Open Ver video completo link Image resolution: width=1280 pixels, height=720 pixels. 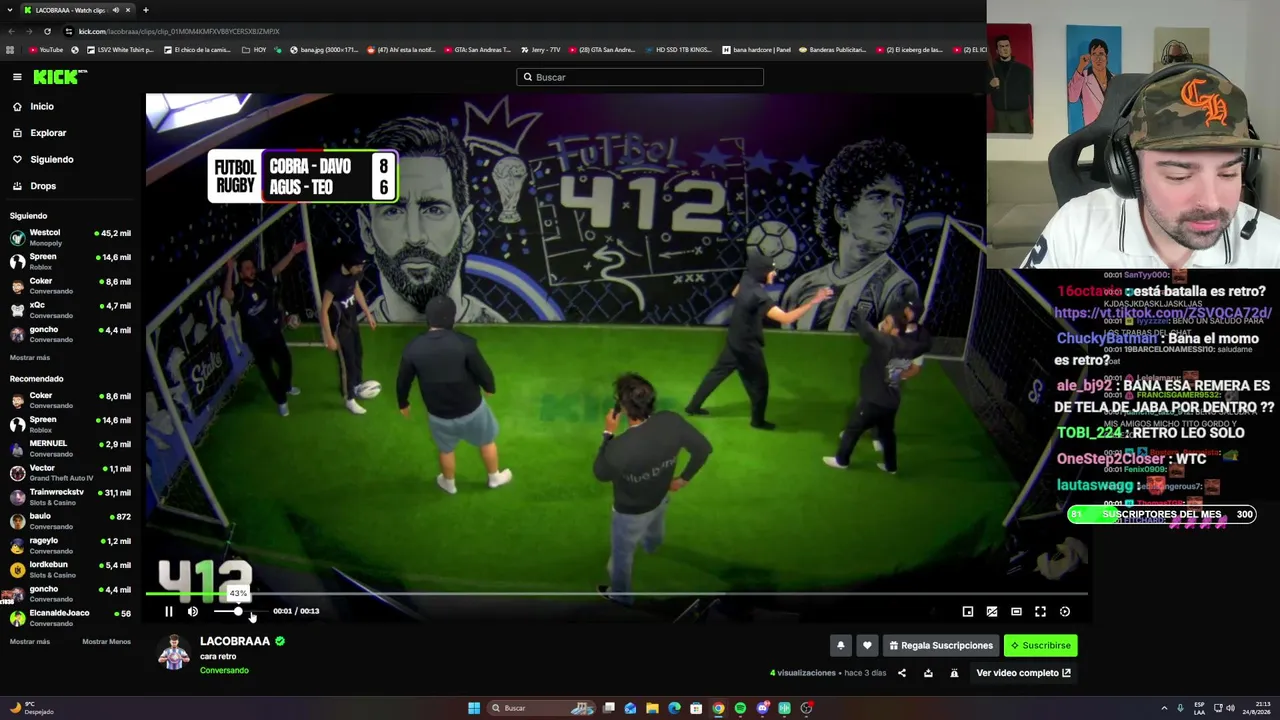(1023, 673)
